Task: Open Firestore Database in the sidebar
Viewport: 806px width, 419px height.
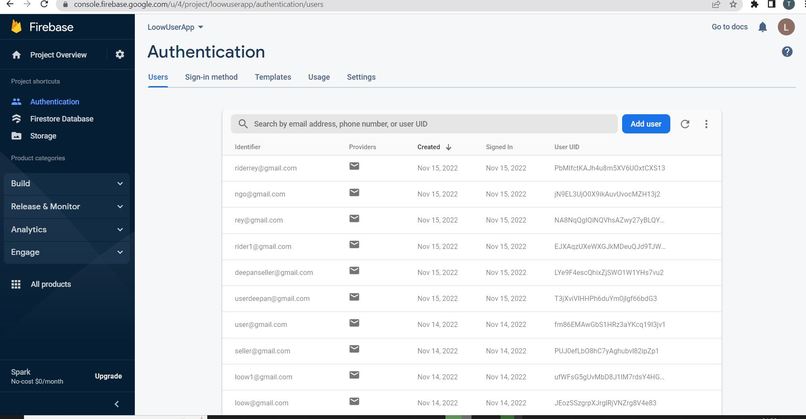Action: coord(62,119)
